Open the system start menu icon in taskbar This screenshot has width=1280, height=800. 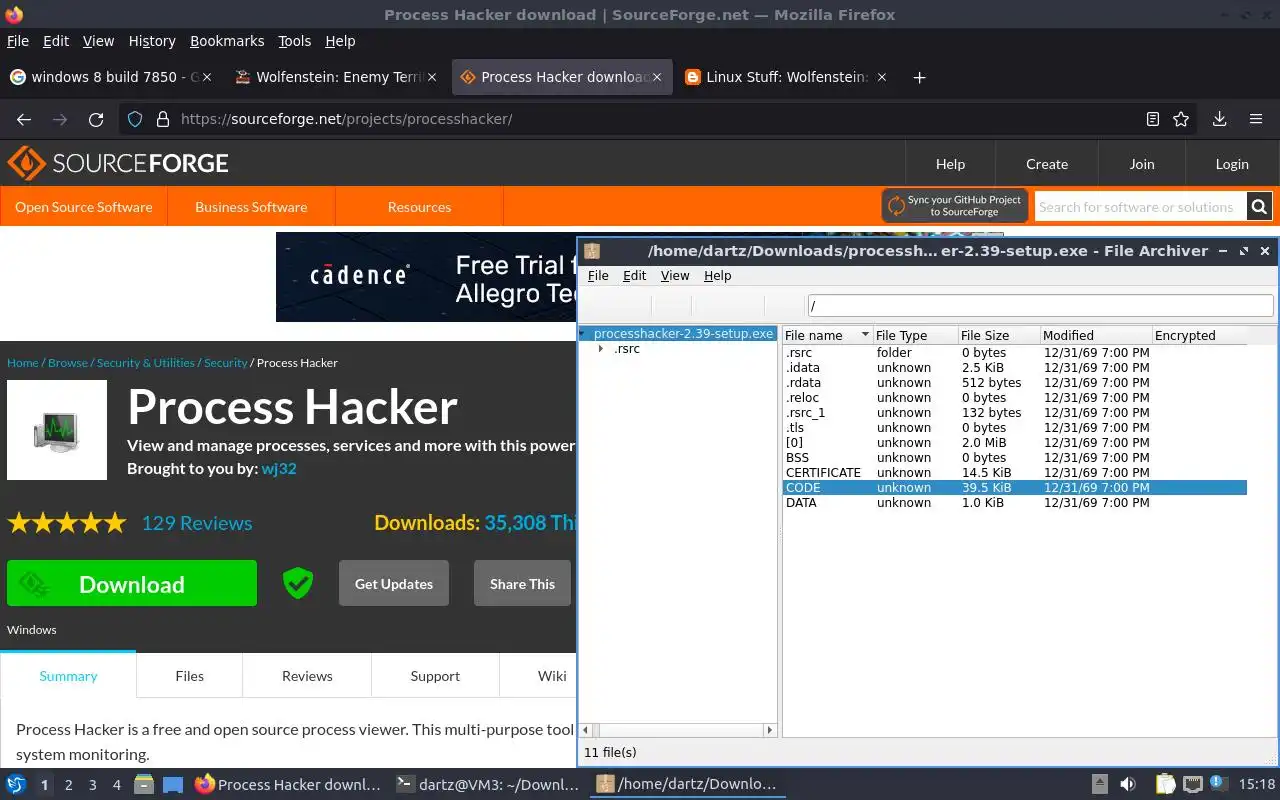click(x=16, y=785)
